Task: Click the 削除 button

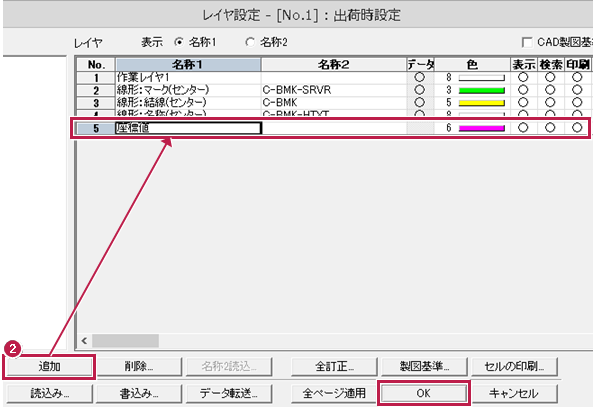Action: tap(139, 366)
